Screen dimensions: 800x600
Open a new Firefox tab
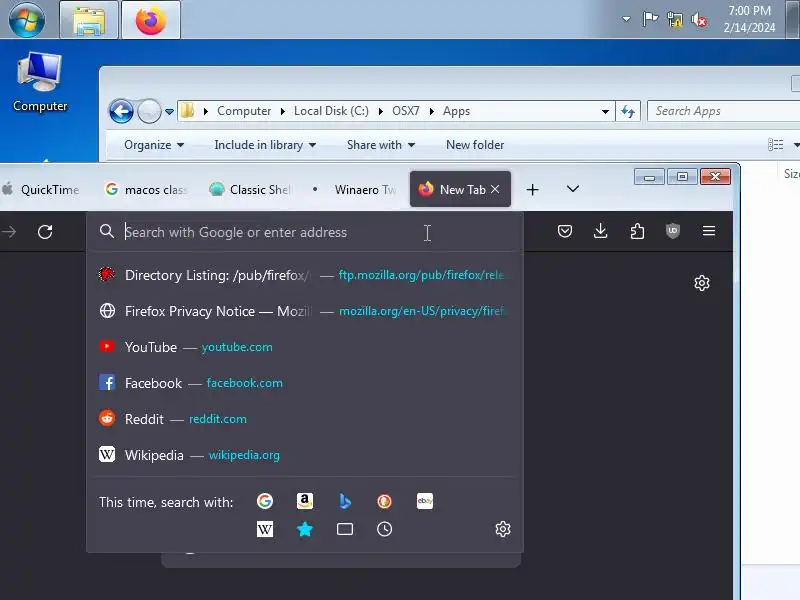click(532, 190)
